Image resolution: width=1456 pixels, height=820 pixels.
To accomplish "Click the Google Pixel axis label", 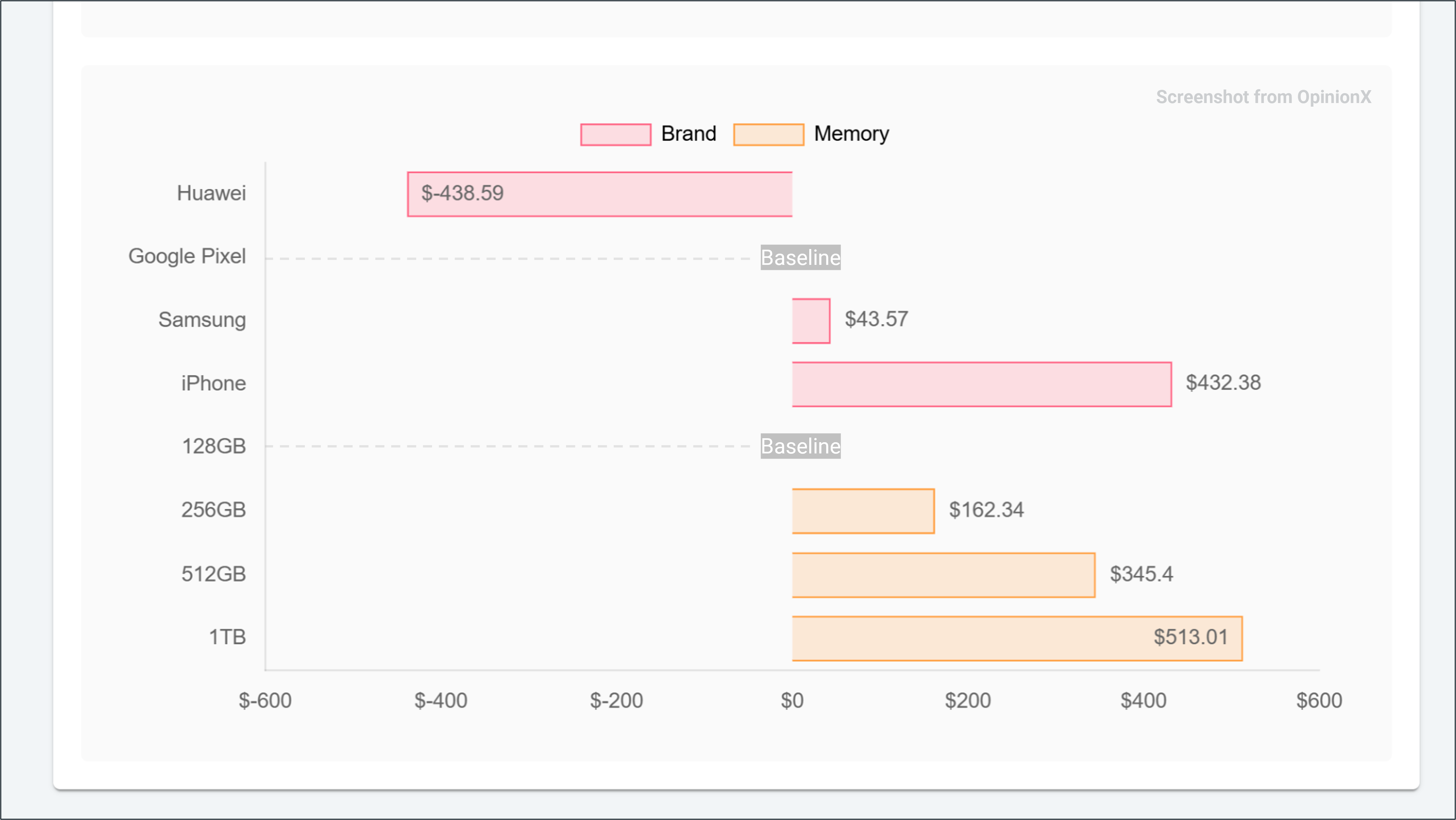I will (x=187, y=257).
